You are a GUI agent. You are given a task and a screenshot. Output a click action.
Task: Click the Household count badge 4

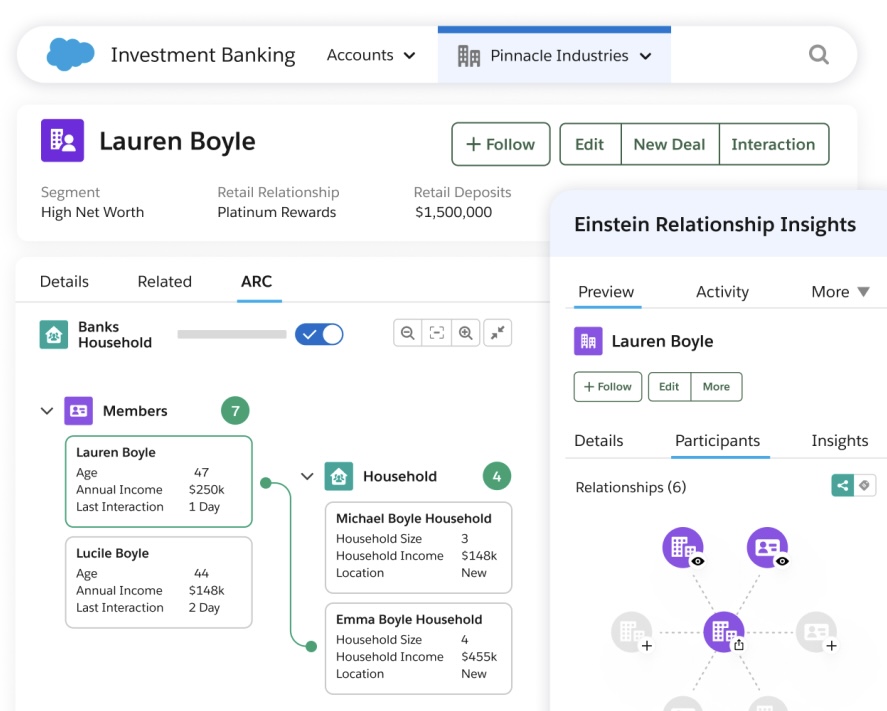coord(497,476)
